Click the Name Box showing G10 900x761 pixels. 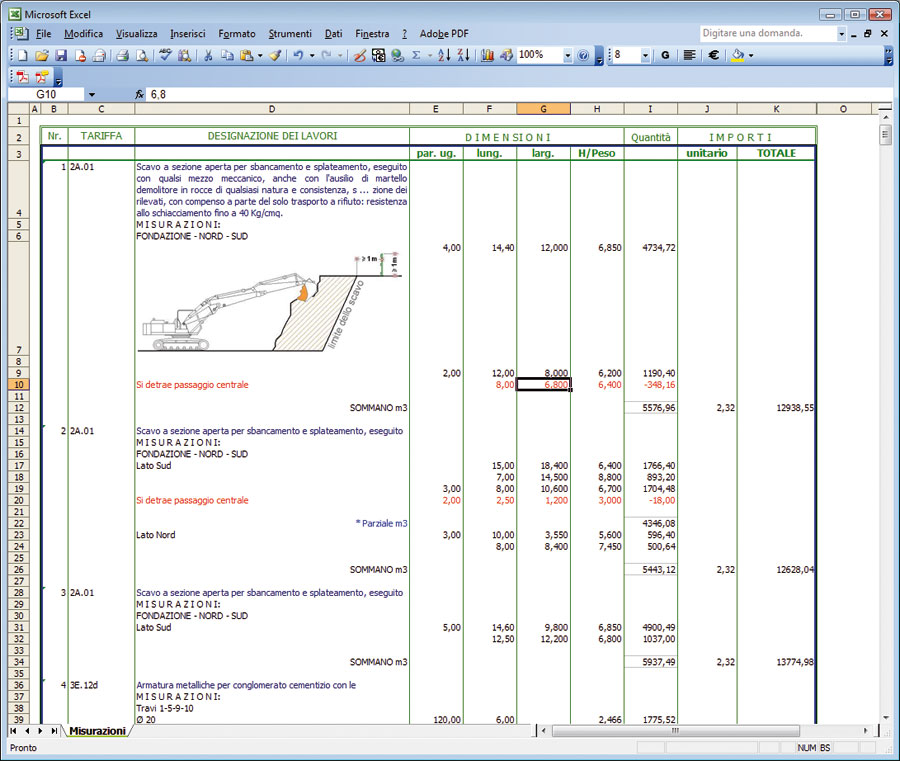(46, 95)
